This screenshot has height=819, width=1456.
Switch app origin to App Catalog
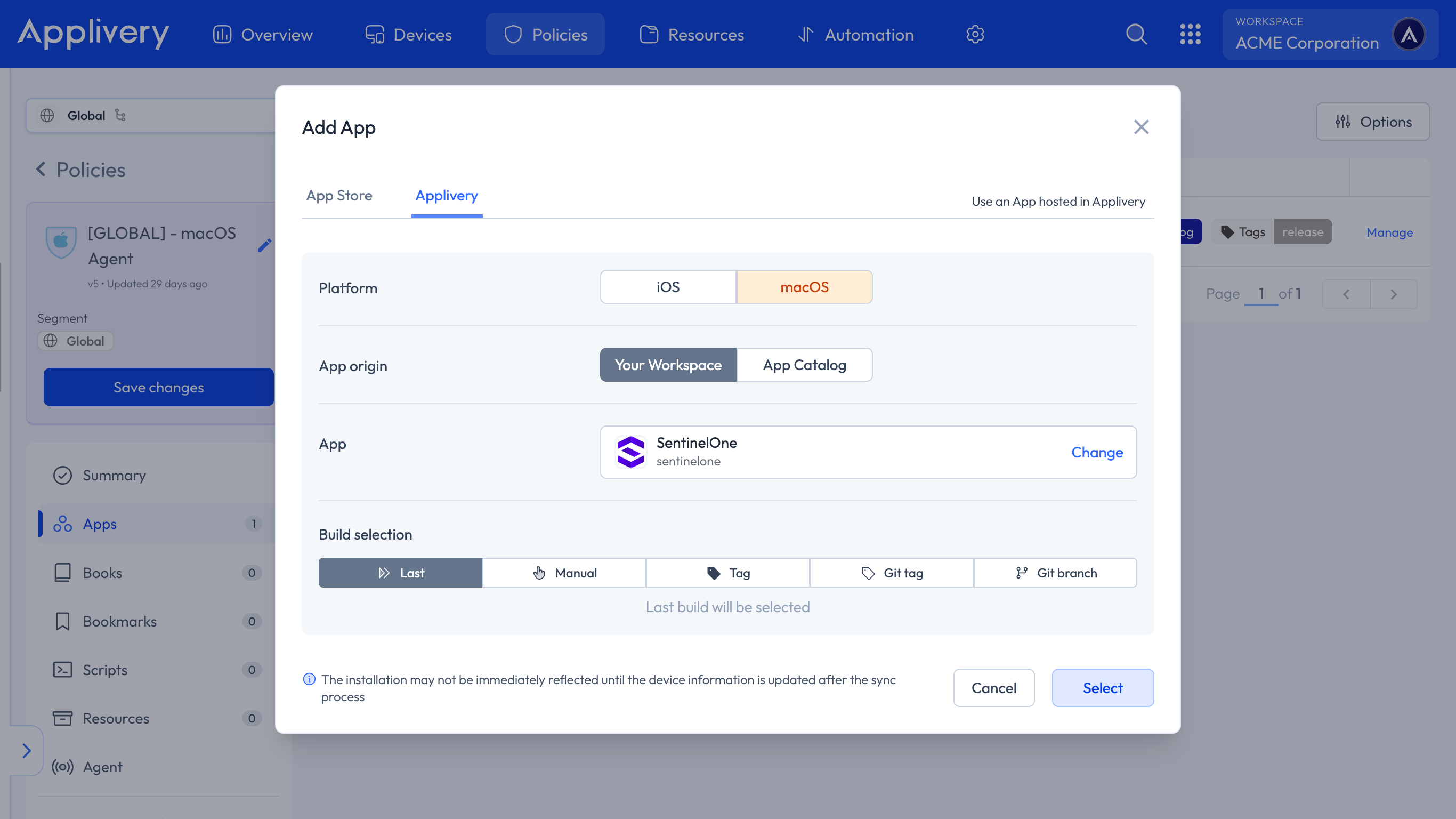coord(804,365)
